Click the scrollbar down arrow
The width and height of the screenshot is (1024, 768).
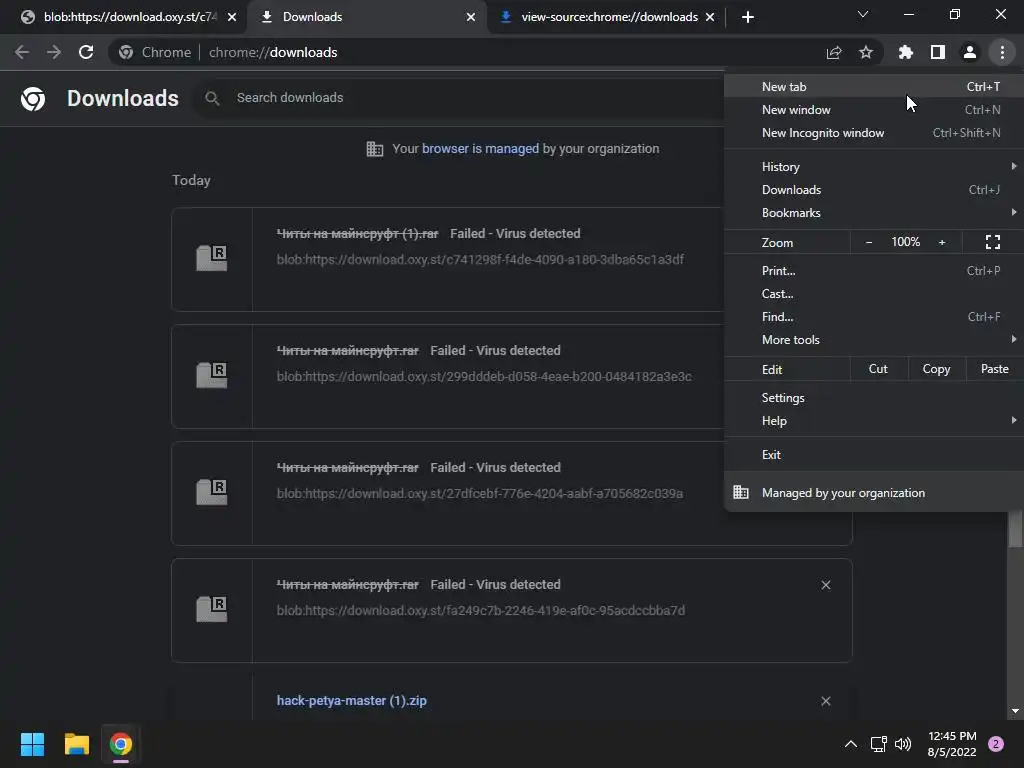pyautogui.click(x=1015, y=711)
